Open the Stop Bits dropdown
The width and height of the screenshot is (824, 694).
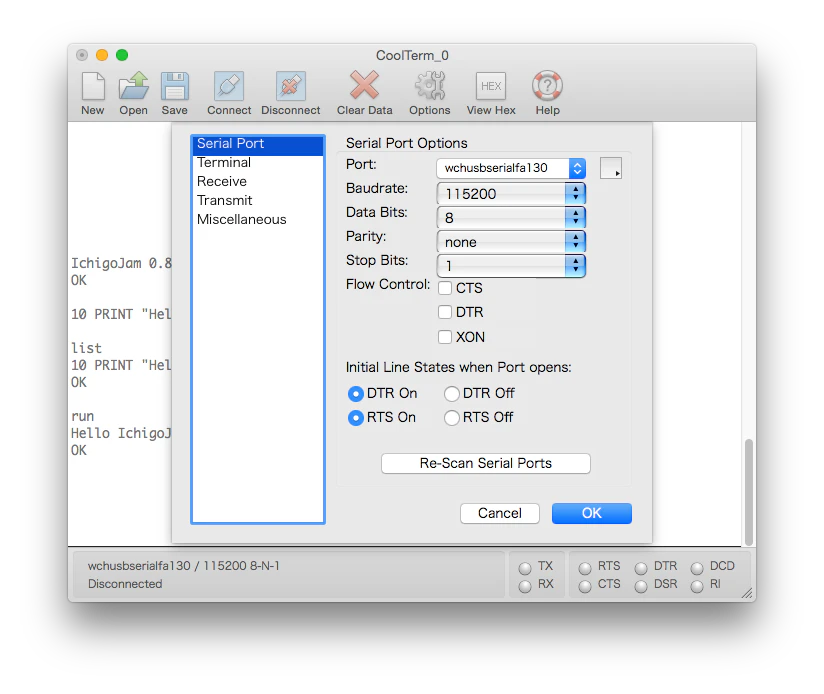click(x=511, y=266)
